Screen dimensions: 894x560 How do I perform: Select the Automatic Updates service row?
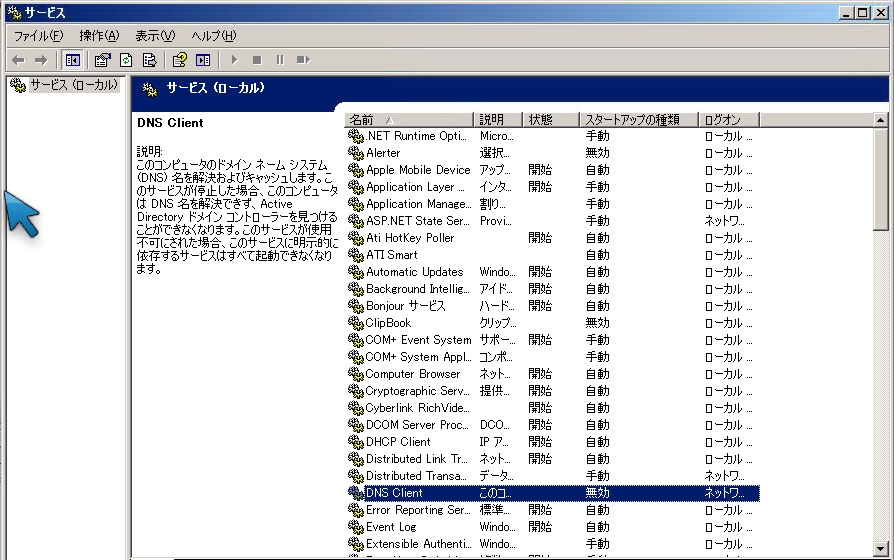[414, 272]
